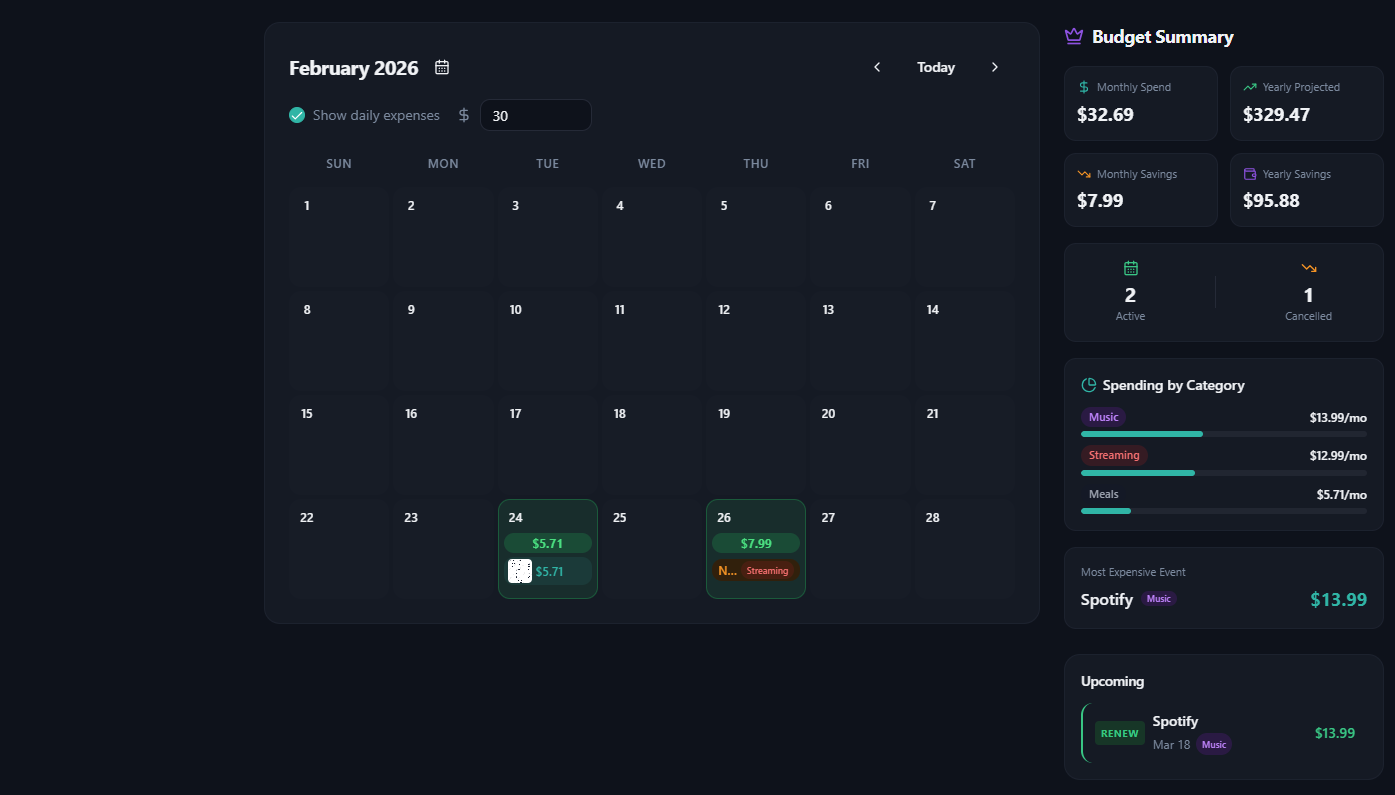1395x795 pixels.
Task: Click the Meals spending progress bar
Action: (1224, 511)
